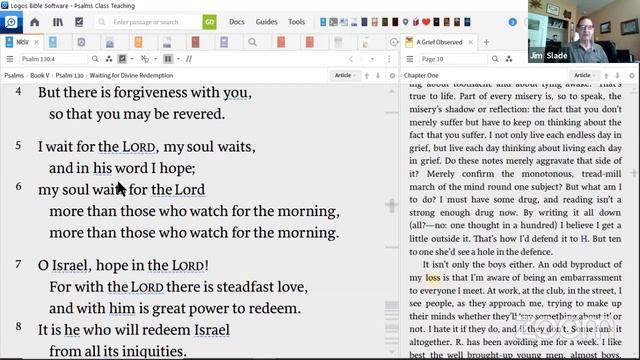Switch to the search magnifier tab
640x360 pixels.
click(x=253, y=42)
